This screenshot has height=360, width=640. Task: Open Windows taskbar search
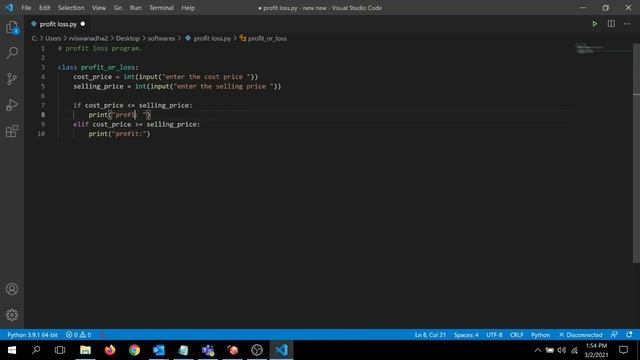[x=36, y=350]
